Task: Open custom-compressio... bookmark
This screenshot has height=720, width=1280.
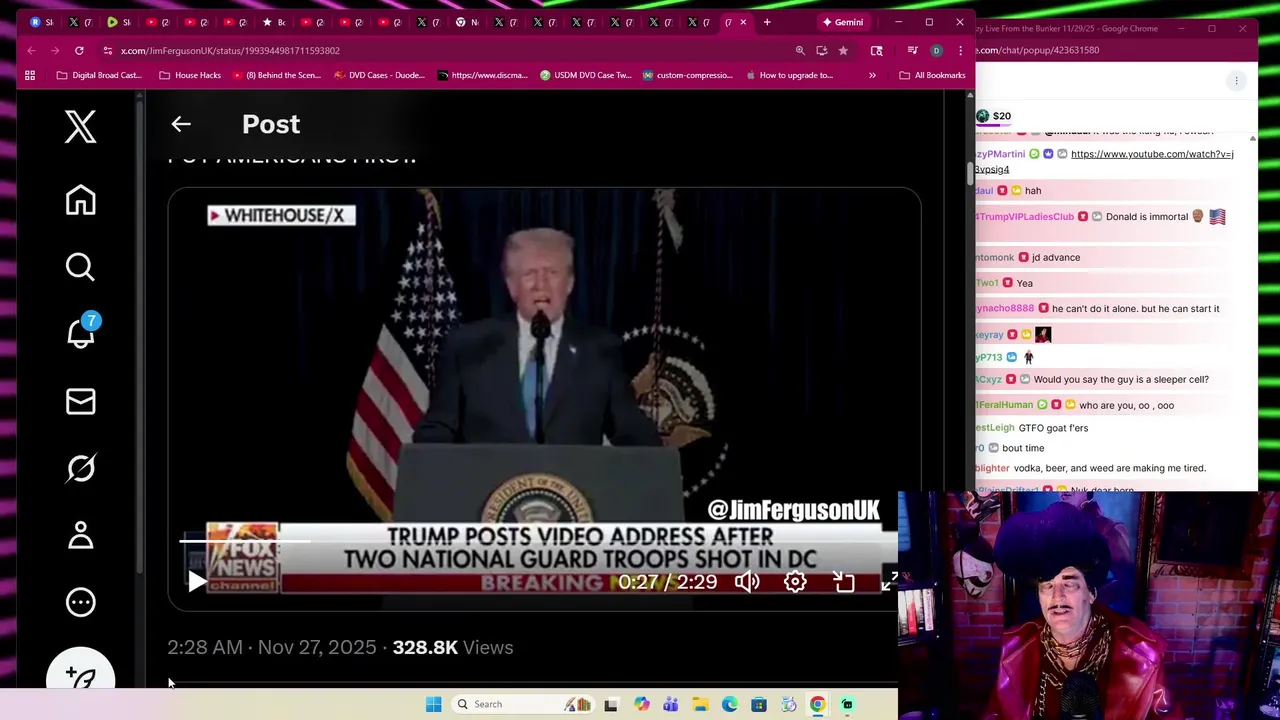Action: 687,75
